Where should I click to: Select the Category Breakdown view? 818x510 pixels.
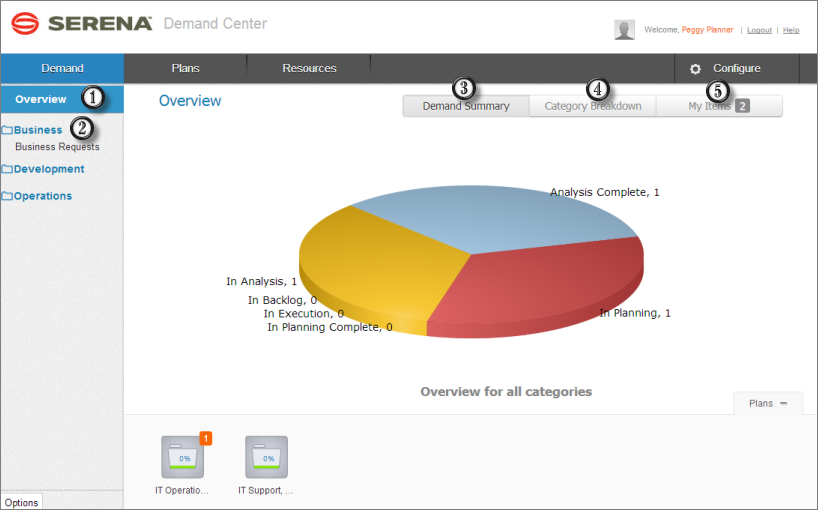[x=592, y=106]
